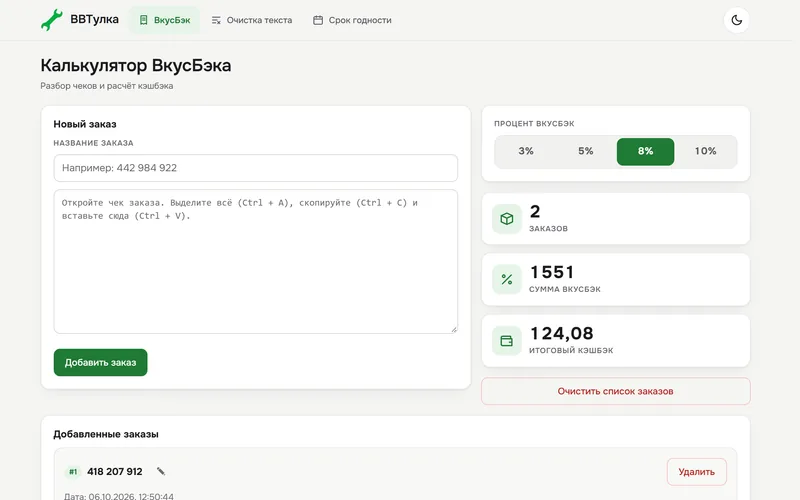Click the ПРОЦЕНТ ВКУСБЭК label

534,123
